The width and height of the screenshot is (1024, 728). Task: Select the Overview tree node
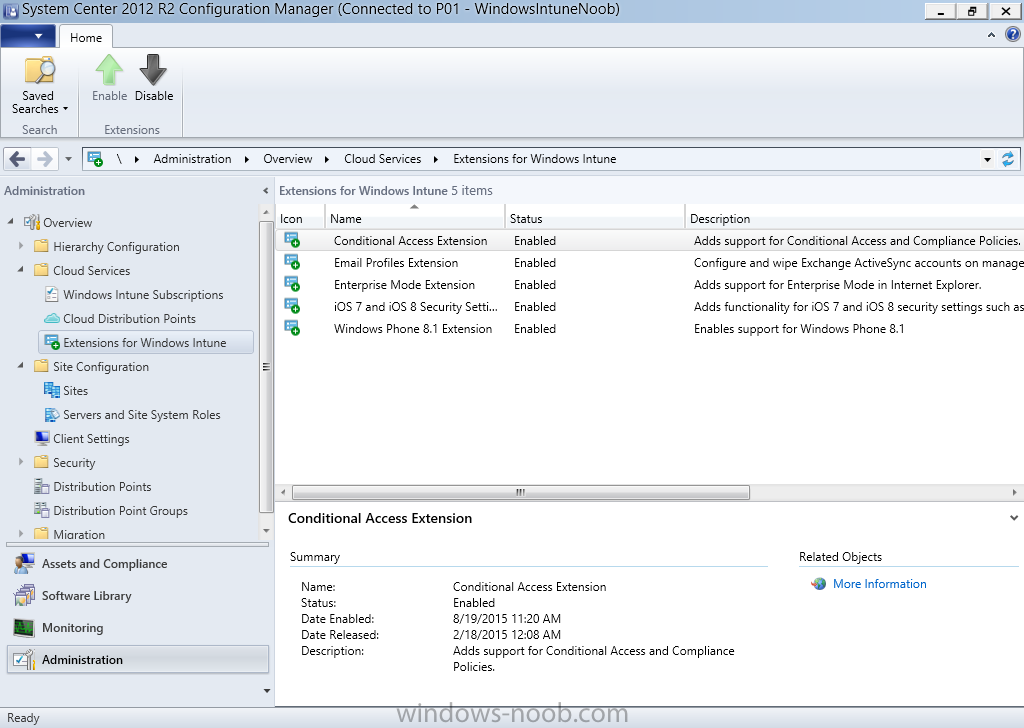[67, 223]
